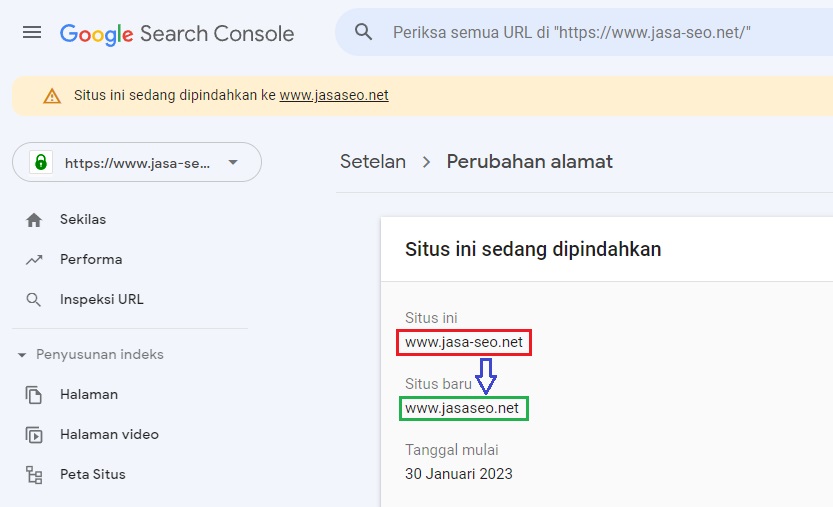Click the Situs baru label
Screen dimensions: 833x507
tap(438, 384)
